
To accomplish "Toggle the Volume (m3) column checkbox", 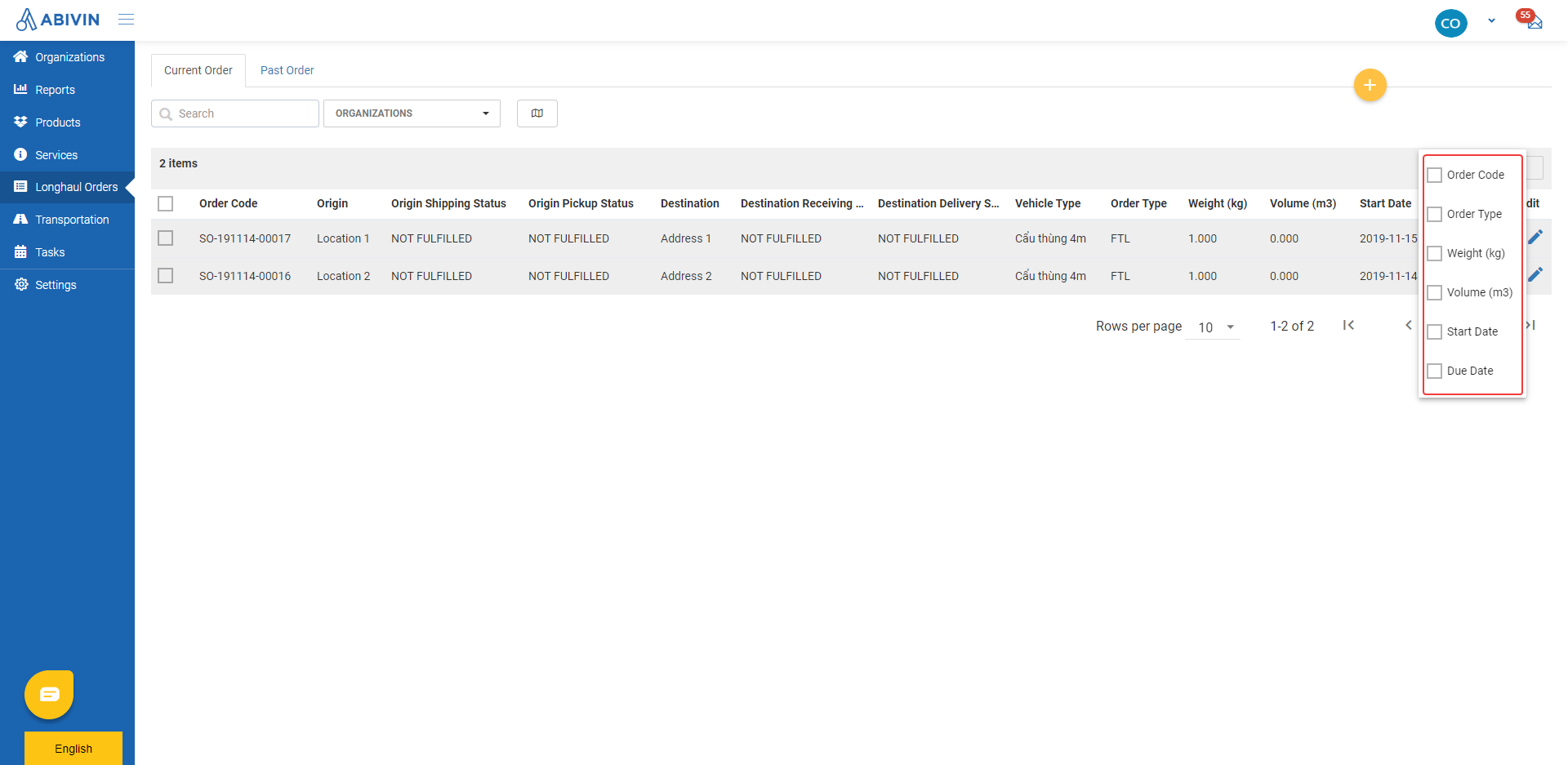I will click(1434, 292).
